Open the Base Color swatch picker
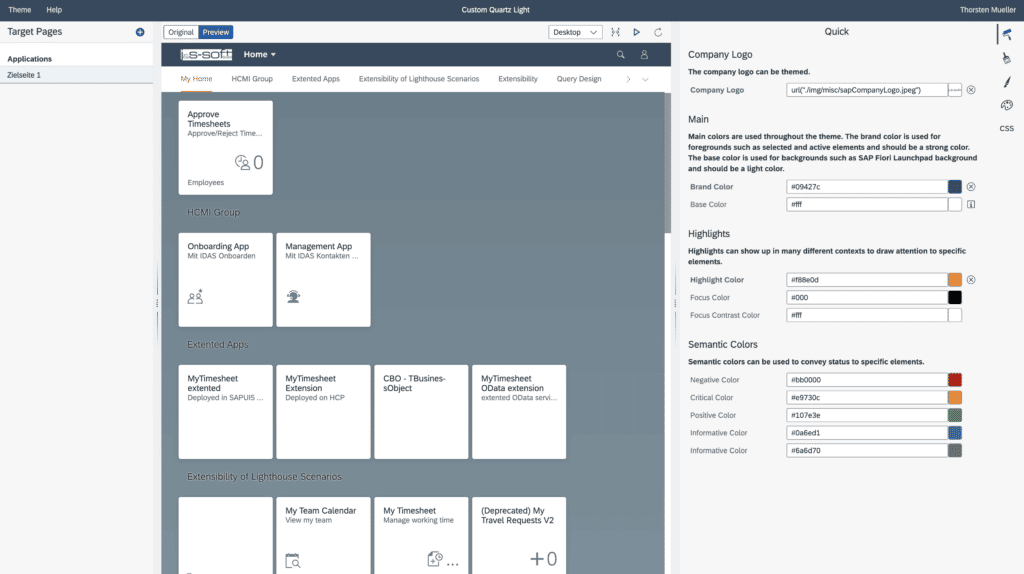Screen dimensions: 1024x574 click(x=955, y=204)
